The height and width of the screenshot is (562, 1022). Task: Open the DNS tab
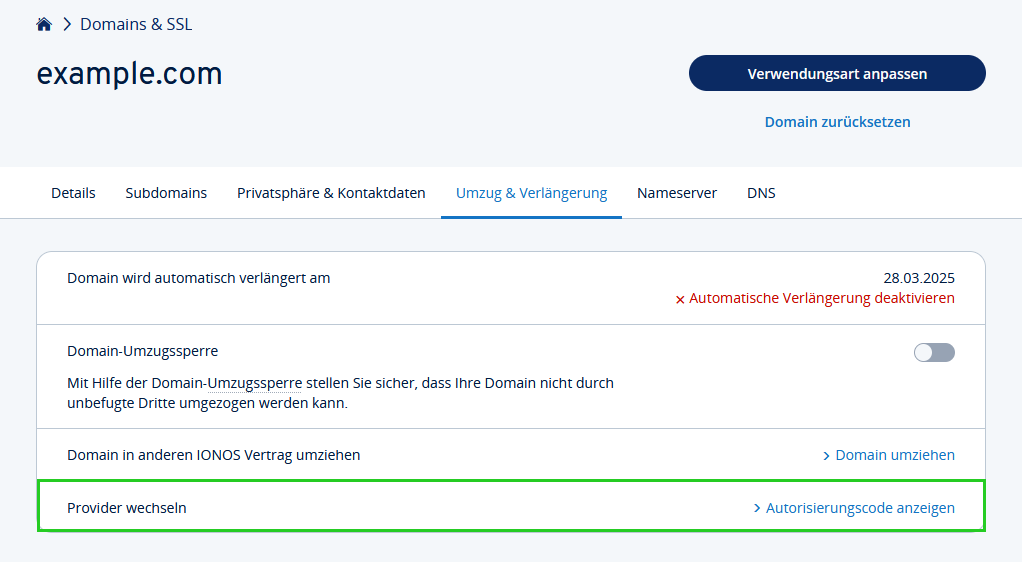pos(761,193)
